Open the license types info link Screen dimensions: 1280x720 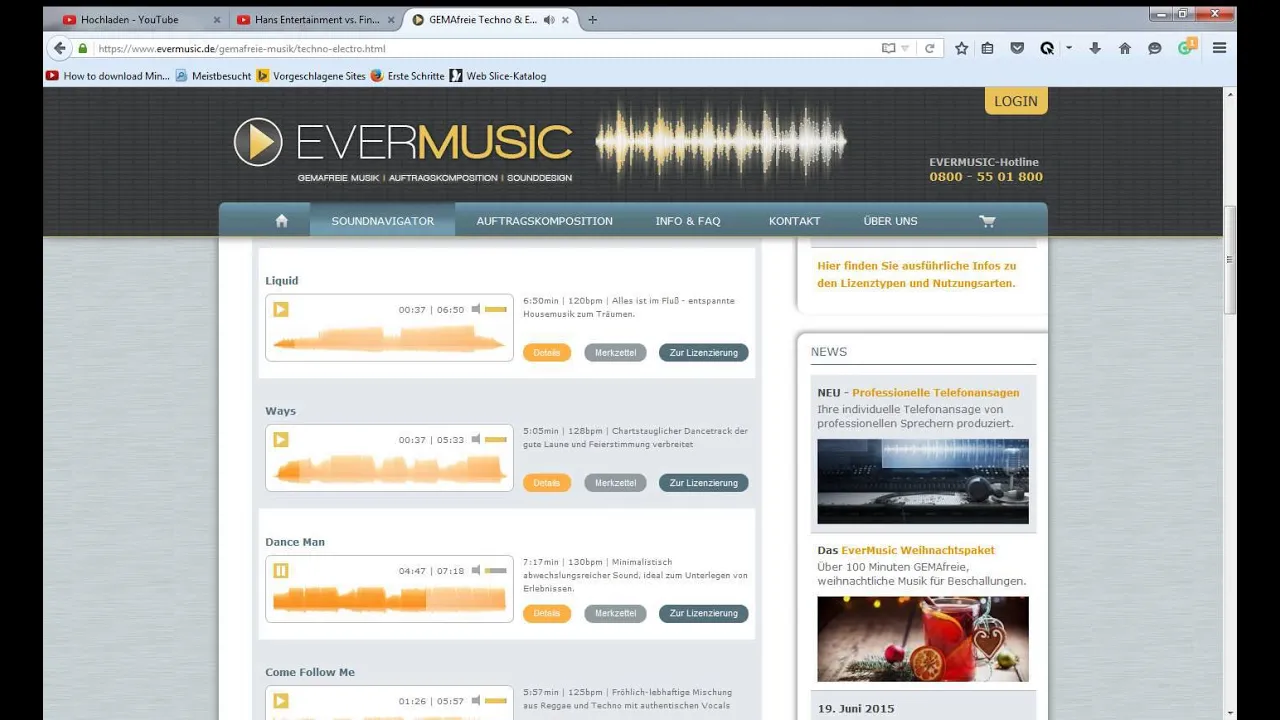click(916, 274)
